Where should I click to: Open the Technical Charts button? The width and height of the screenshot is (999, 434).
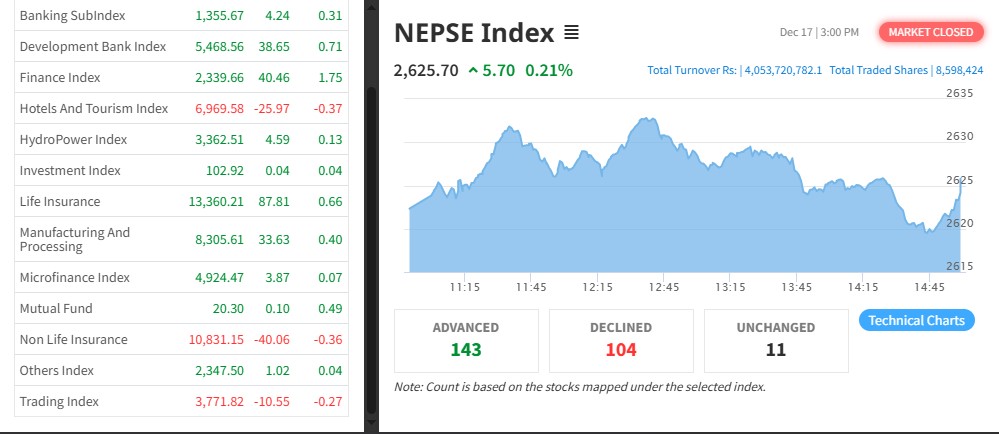(916, 320)
